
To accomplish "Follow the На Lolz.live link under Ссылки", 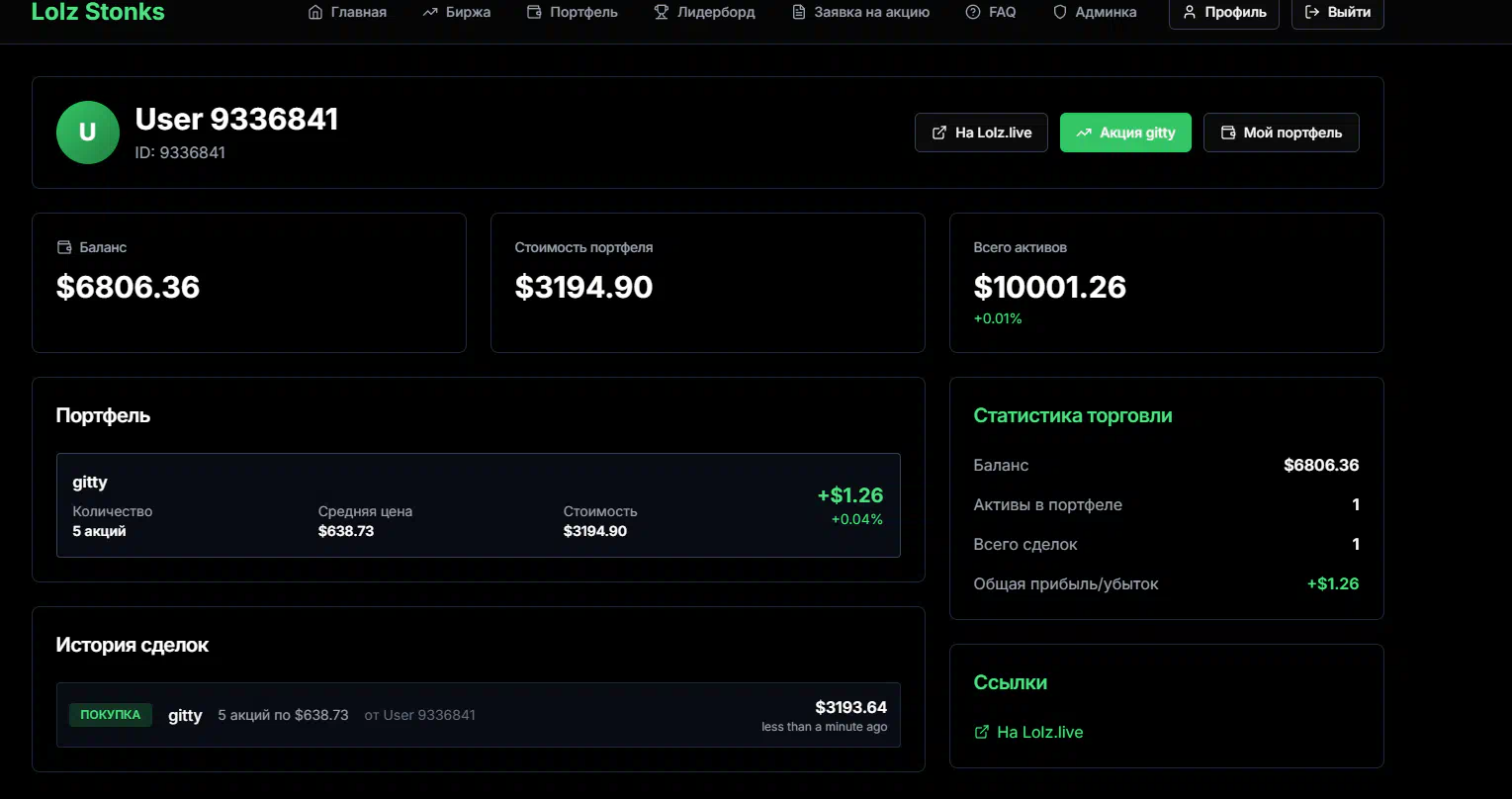I will [1039, 733].
